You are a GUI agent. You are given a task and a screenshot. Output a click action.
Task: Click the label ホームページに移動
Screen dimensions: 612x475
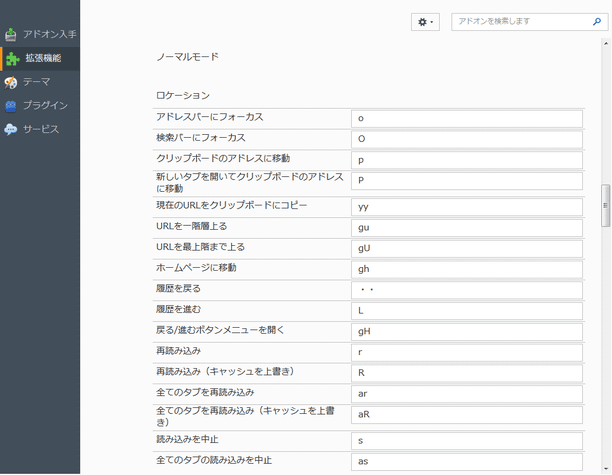(196, 268)
